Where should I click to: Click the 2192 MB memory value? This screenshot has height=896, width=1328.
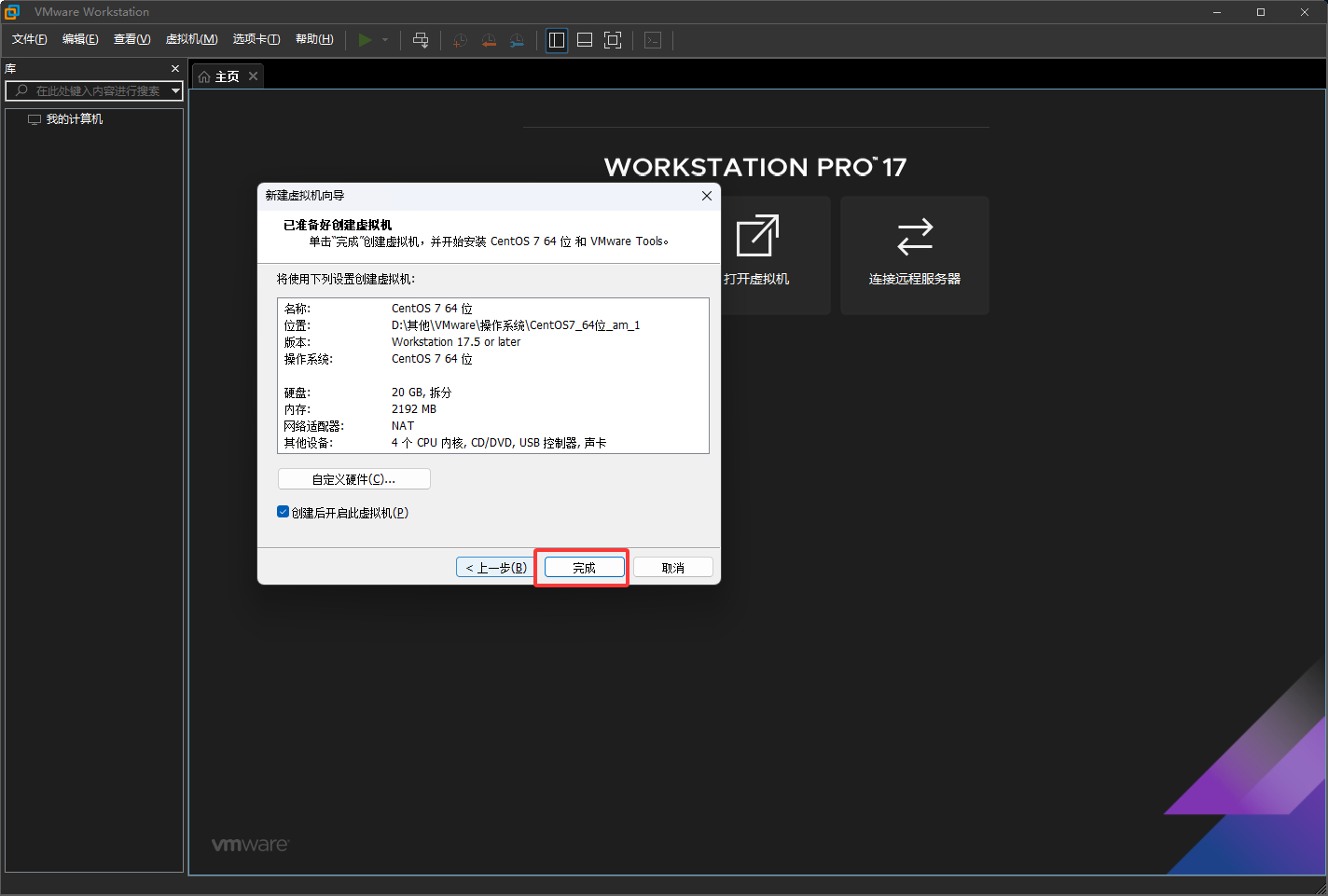[x=414, y=409]
